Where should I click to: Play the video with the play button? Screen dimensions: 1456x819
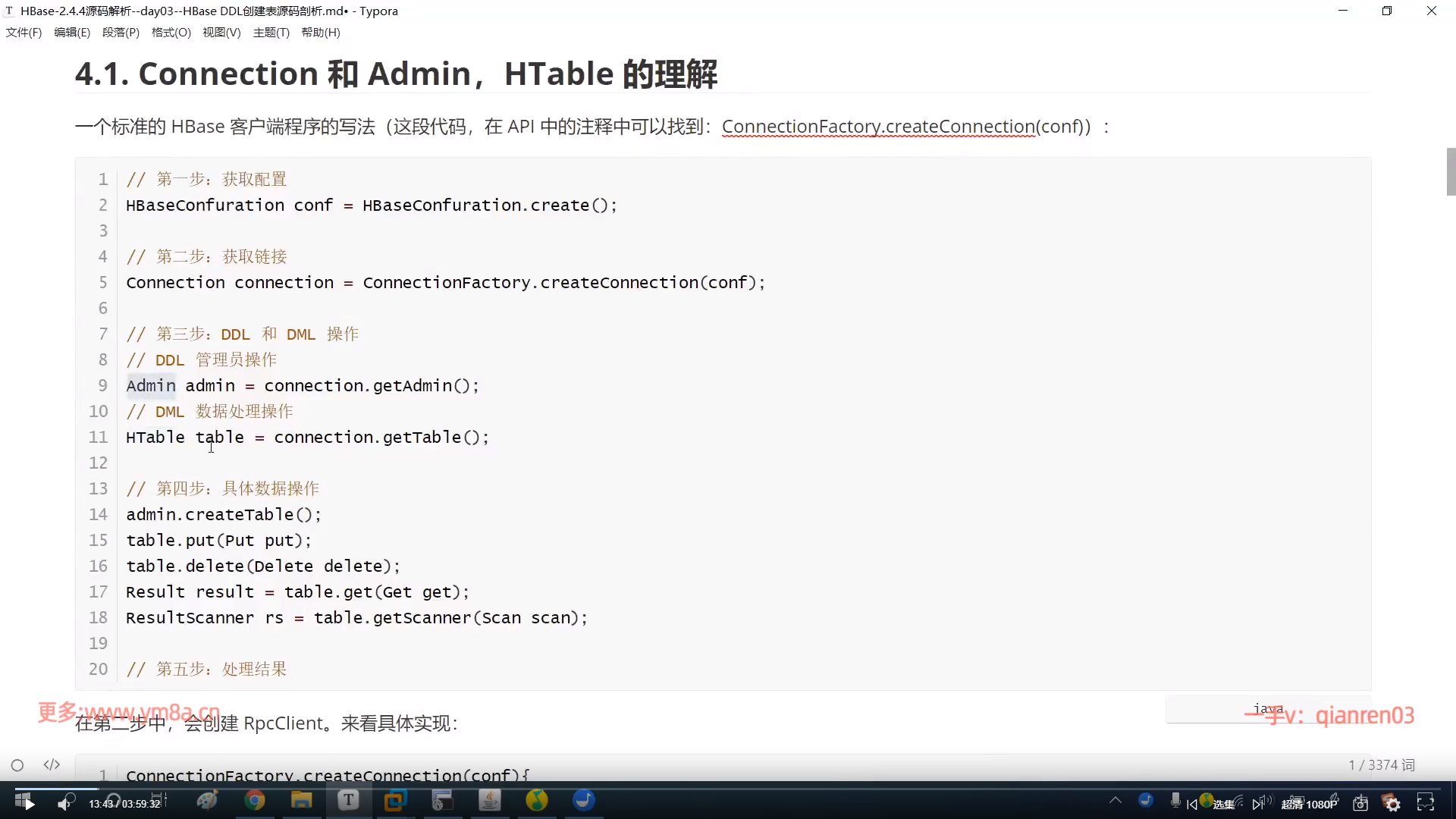coord(29,805)
